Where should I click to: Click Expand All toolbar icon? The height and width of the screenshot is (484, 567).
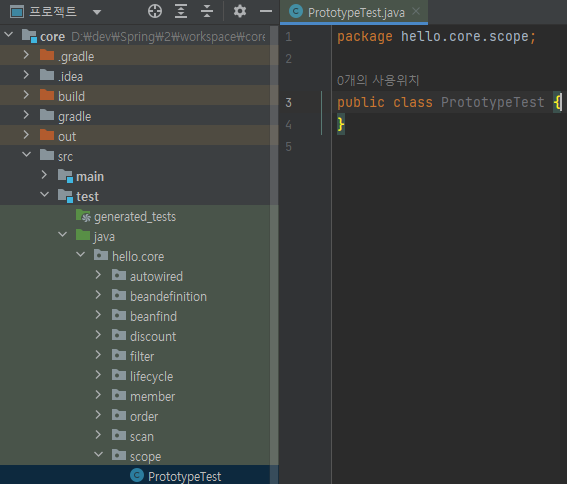click(x=181, y=11)
